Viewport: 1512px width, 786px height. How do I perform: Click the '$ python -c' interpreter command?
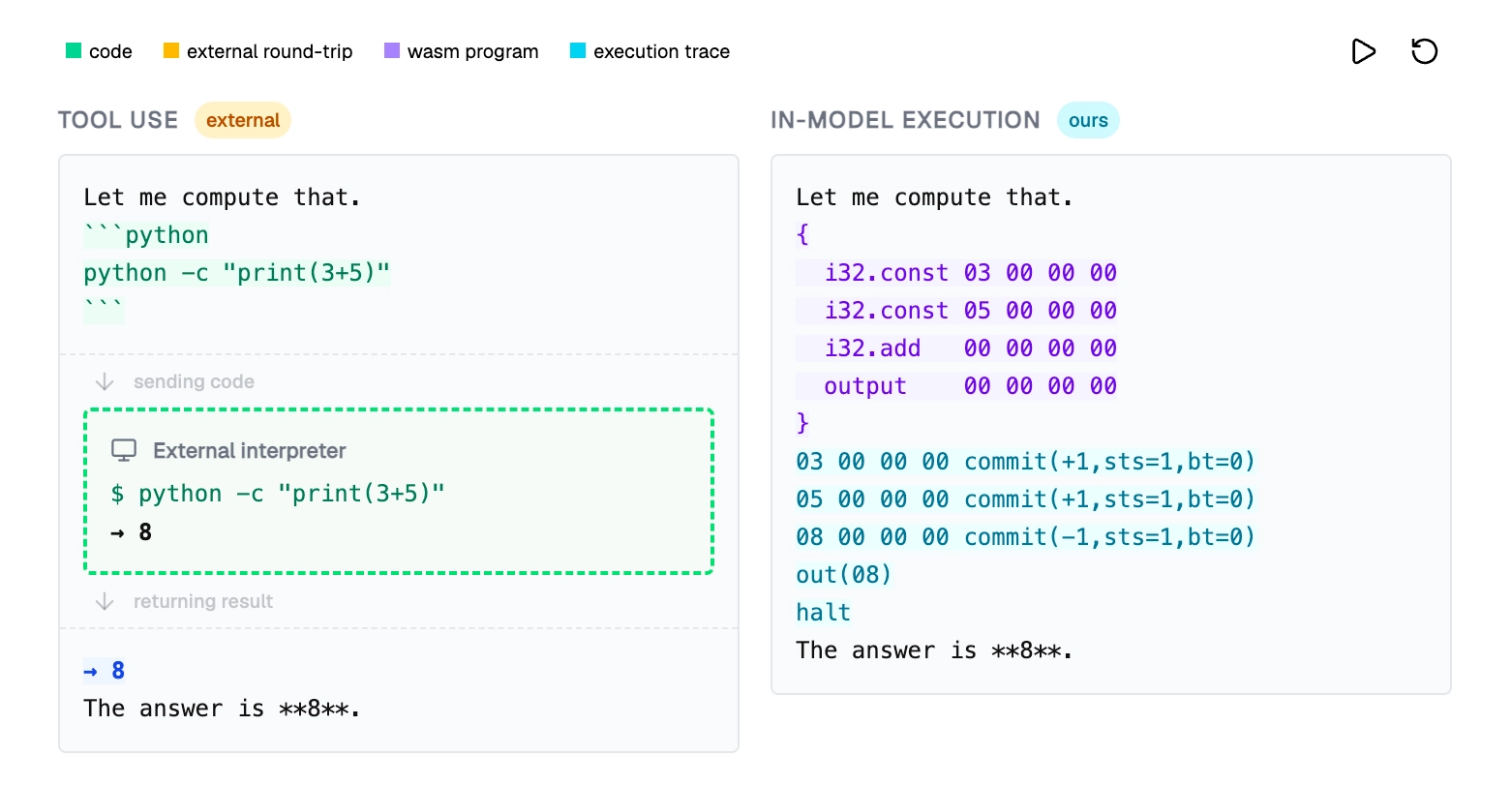click(279, 495)
